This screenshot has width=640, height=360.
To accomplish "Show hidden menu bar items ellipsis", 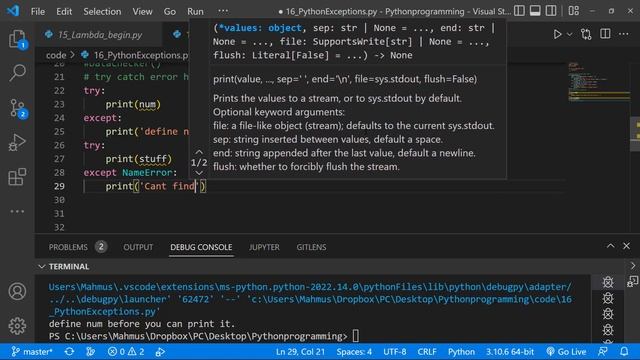I will point(223,11).
